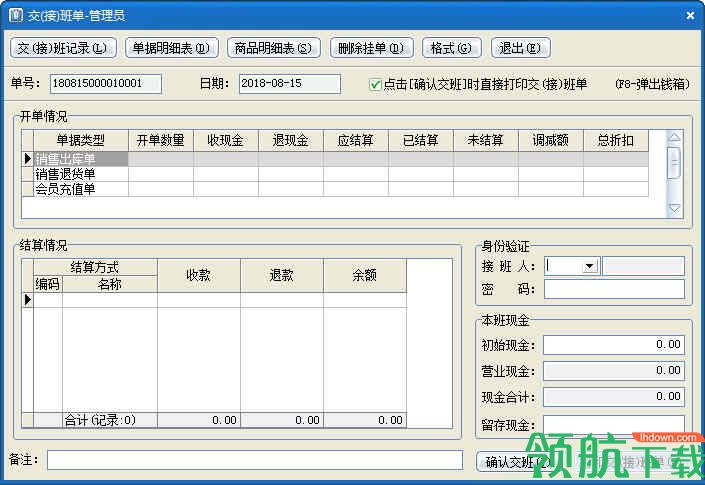
Task: Click the 退现金 column header
Action: point(291,140)
